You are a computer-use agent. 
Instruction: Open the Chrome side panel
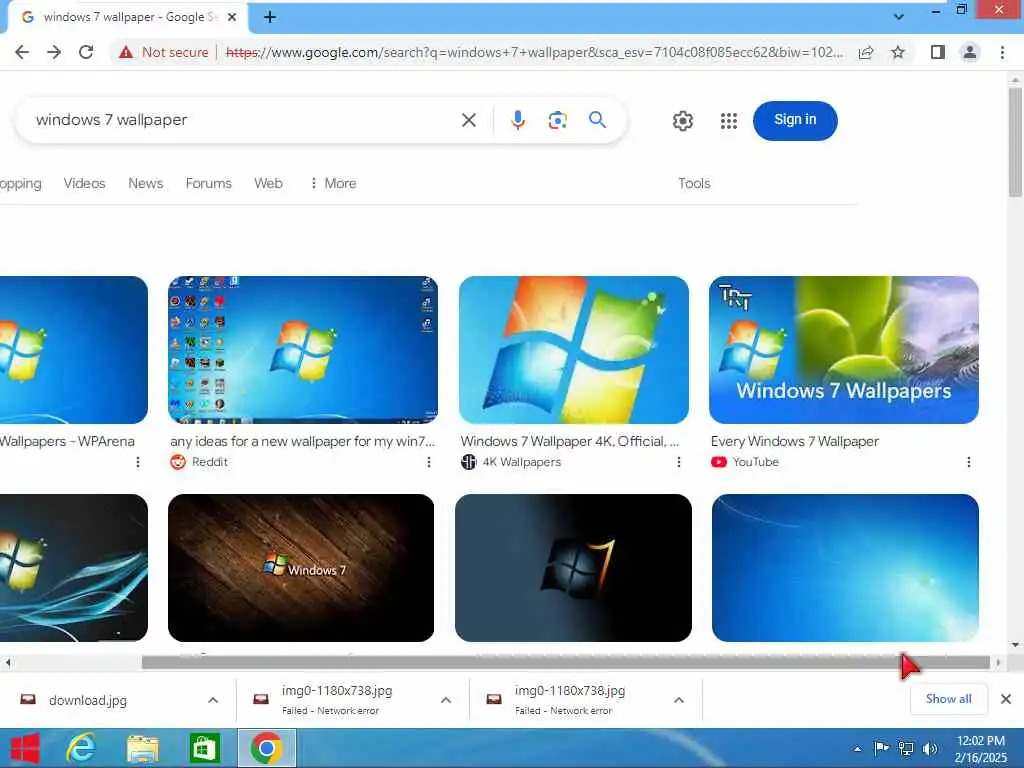coord(938,52)
